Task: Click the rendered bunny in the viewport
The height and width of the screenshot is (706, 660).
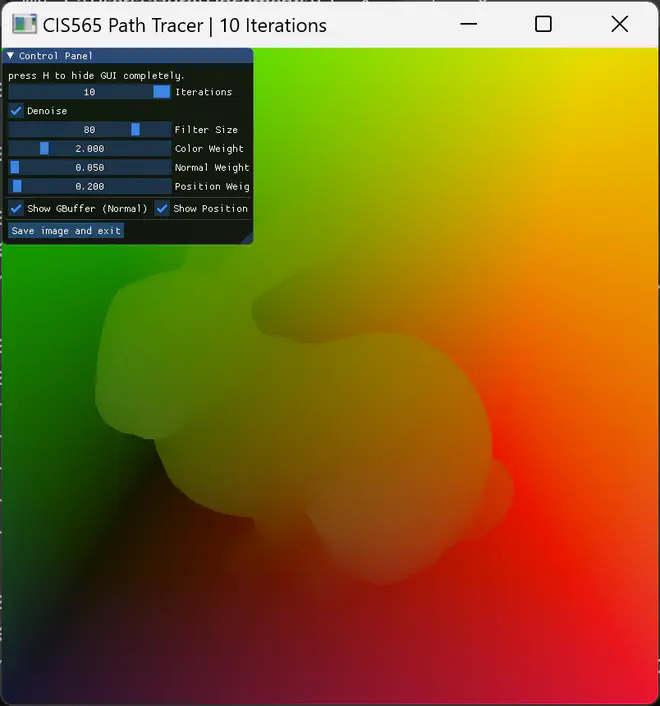Action: click(x=300, y=430)
